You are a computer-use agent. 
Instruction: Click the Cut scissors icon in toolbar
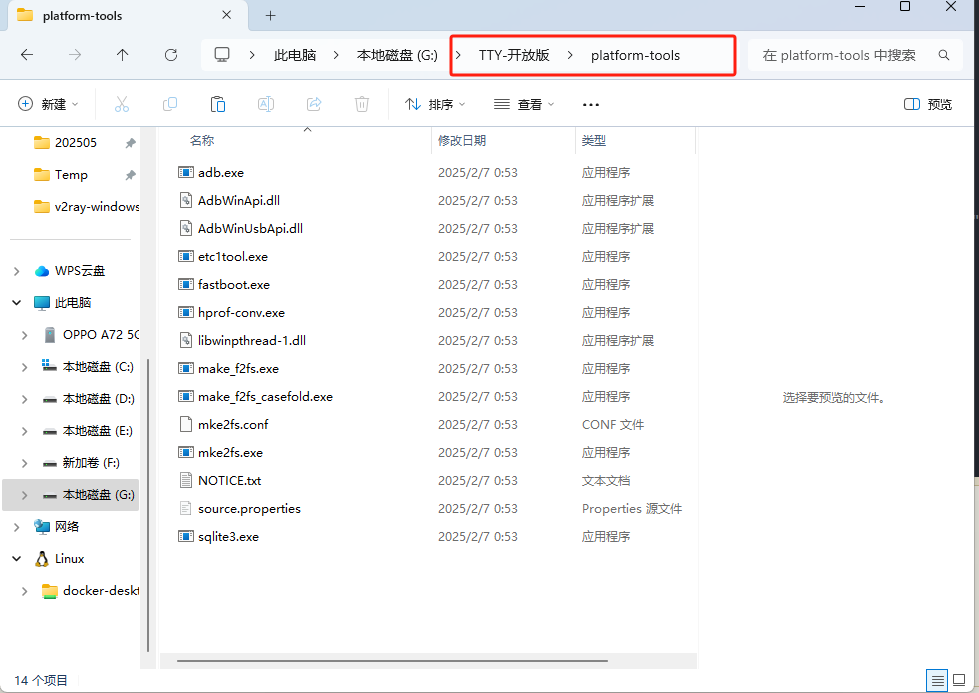[122, 104]
